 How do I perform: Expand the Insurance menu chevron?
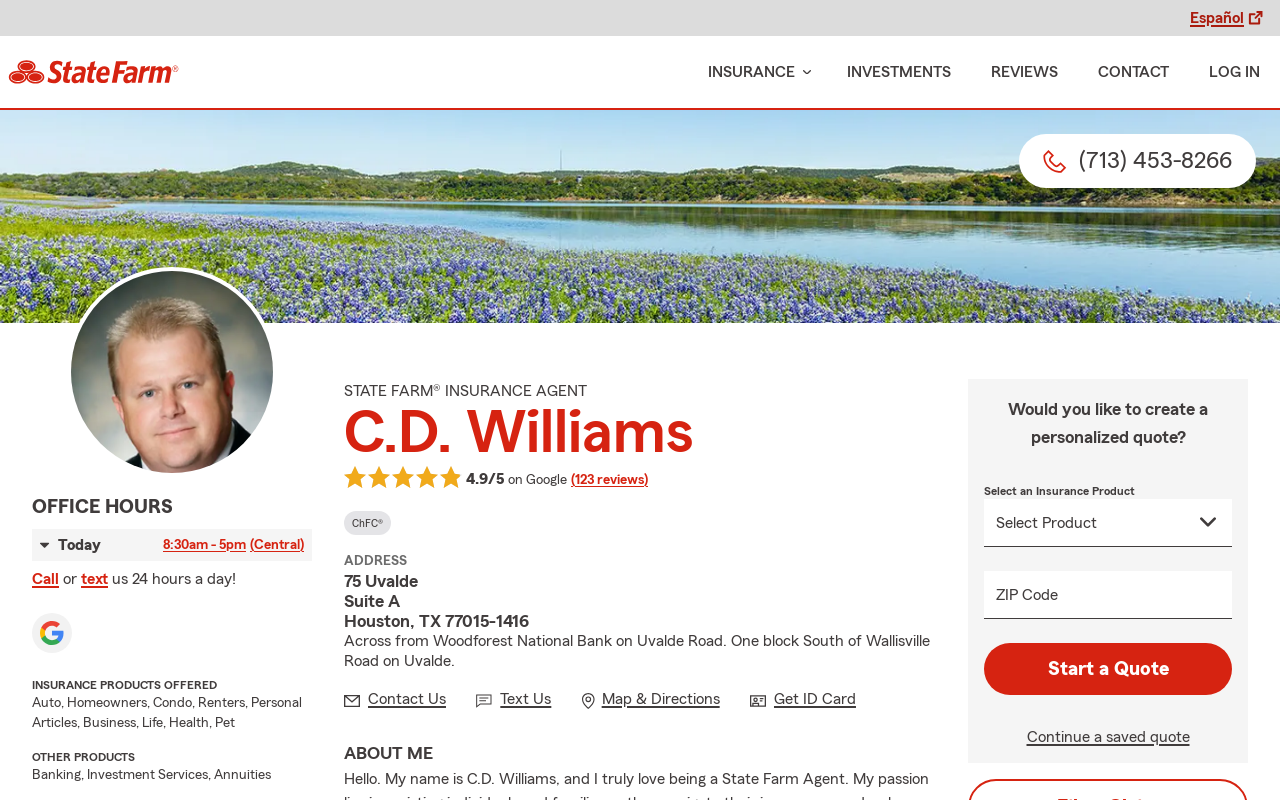pos(807,72)
